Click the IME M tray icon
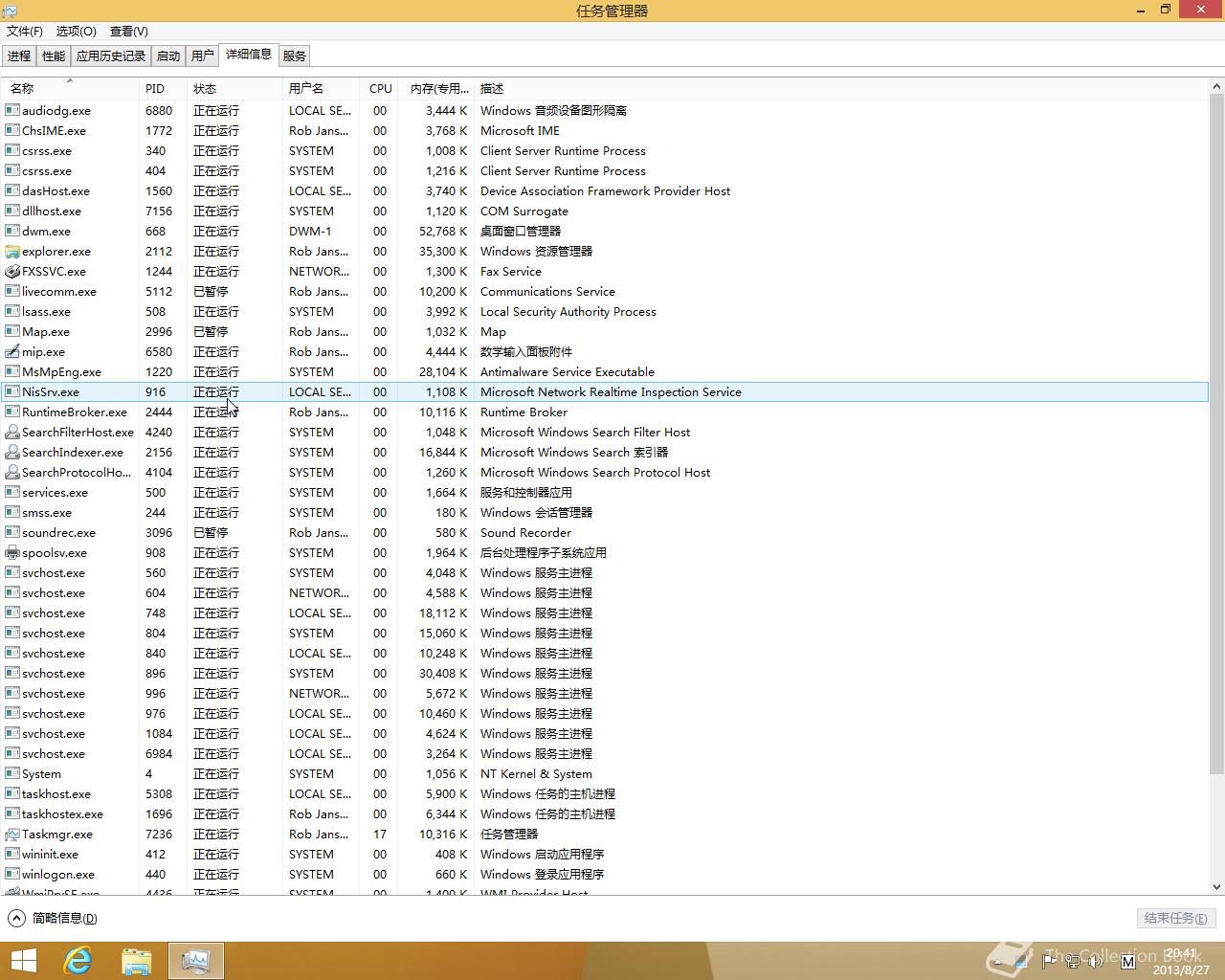 (x=1127, y=961)
